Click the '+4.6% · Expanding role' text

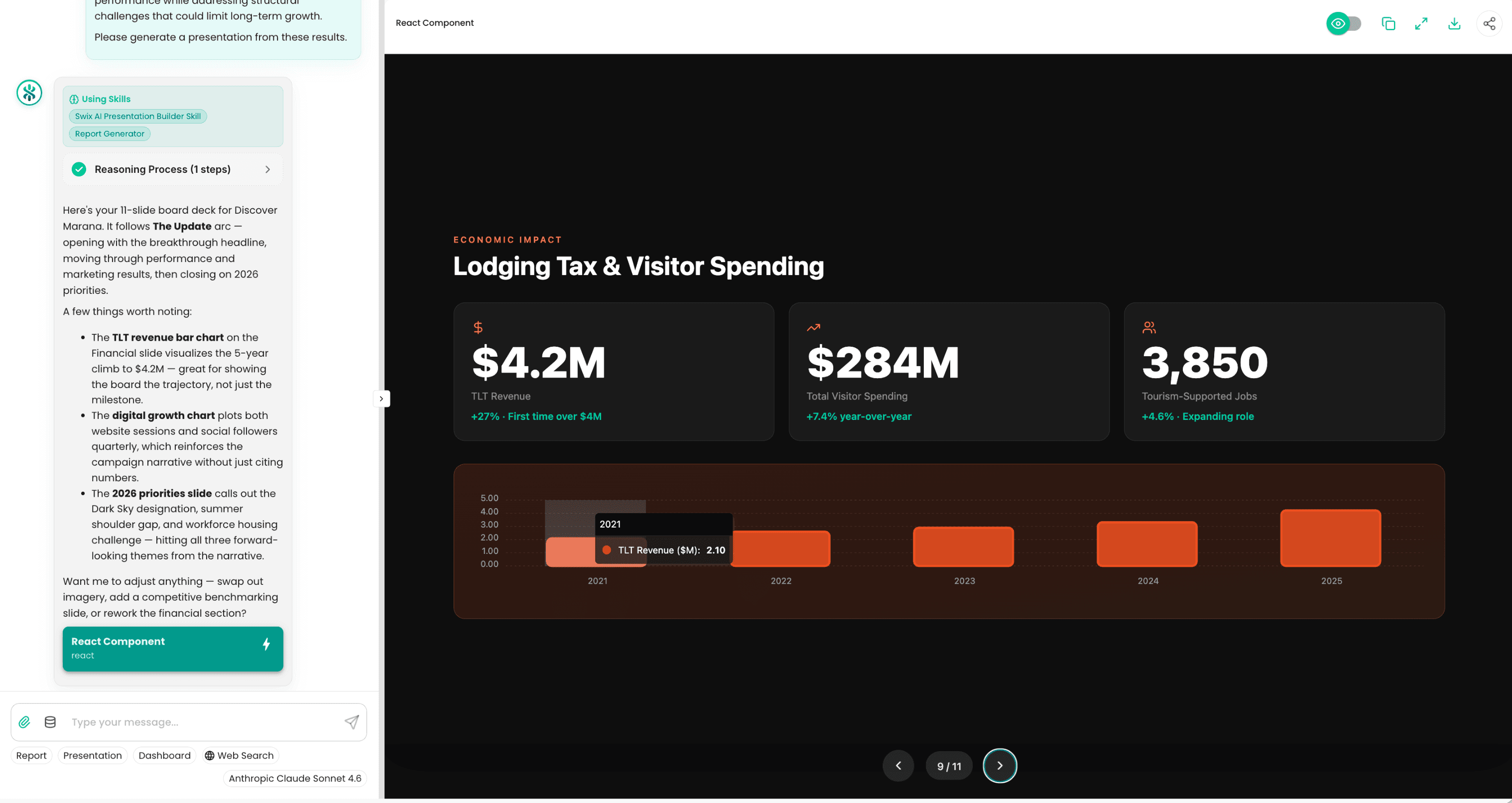(x=1197, y=416)
